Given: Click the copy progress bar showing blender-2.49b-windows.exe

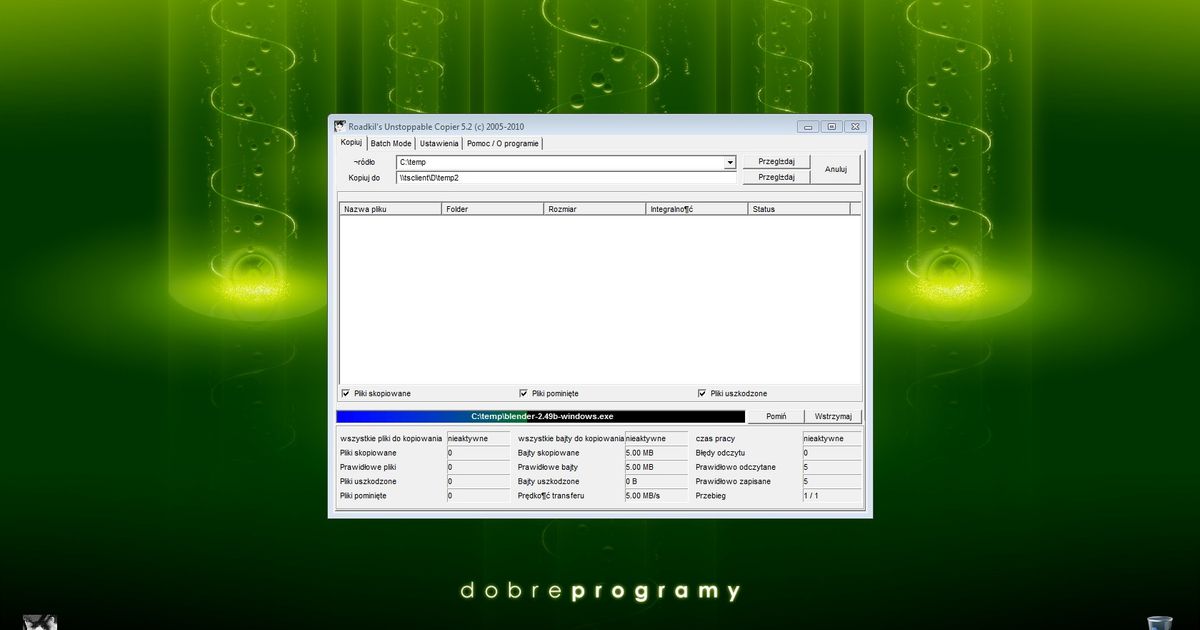Looking at the screenshot, I should [541, 416].
